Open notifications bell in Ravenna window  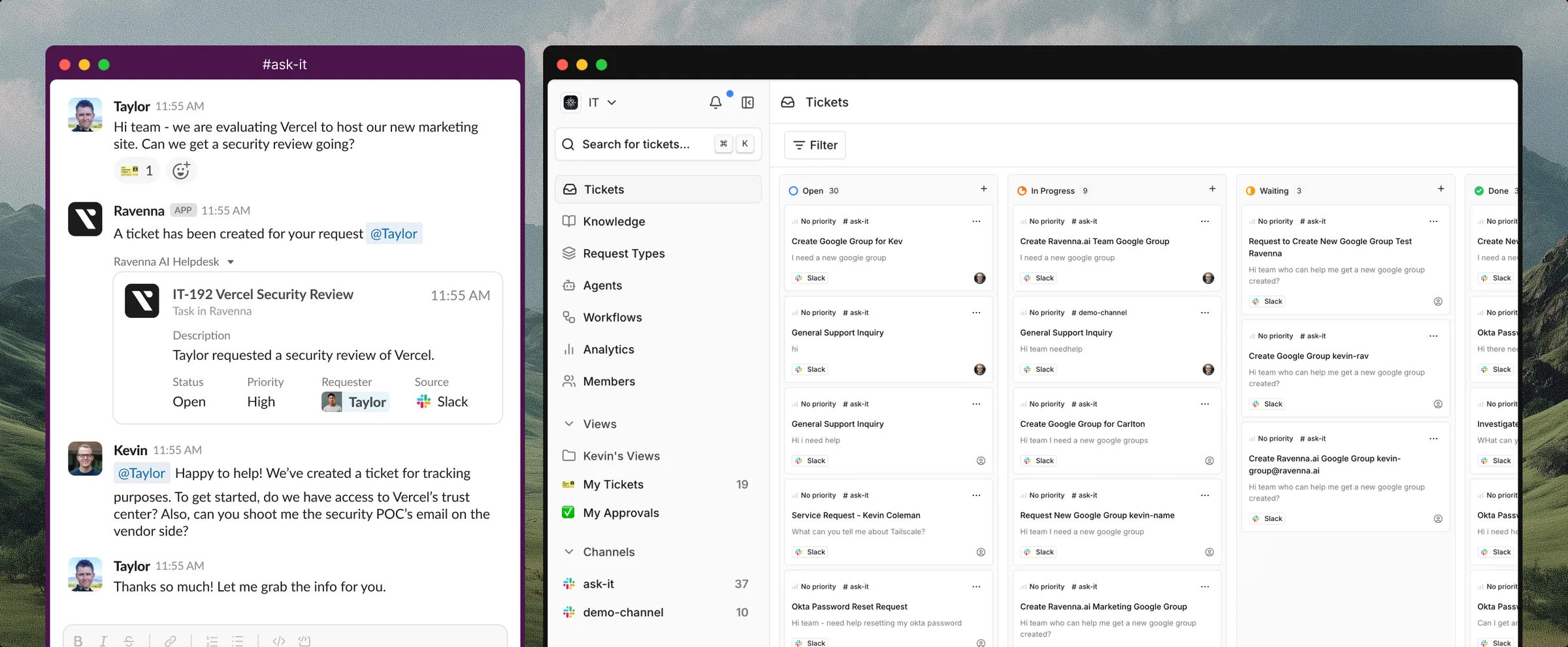tap(715, 103)
